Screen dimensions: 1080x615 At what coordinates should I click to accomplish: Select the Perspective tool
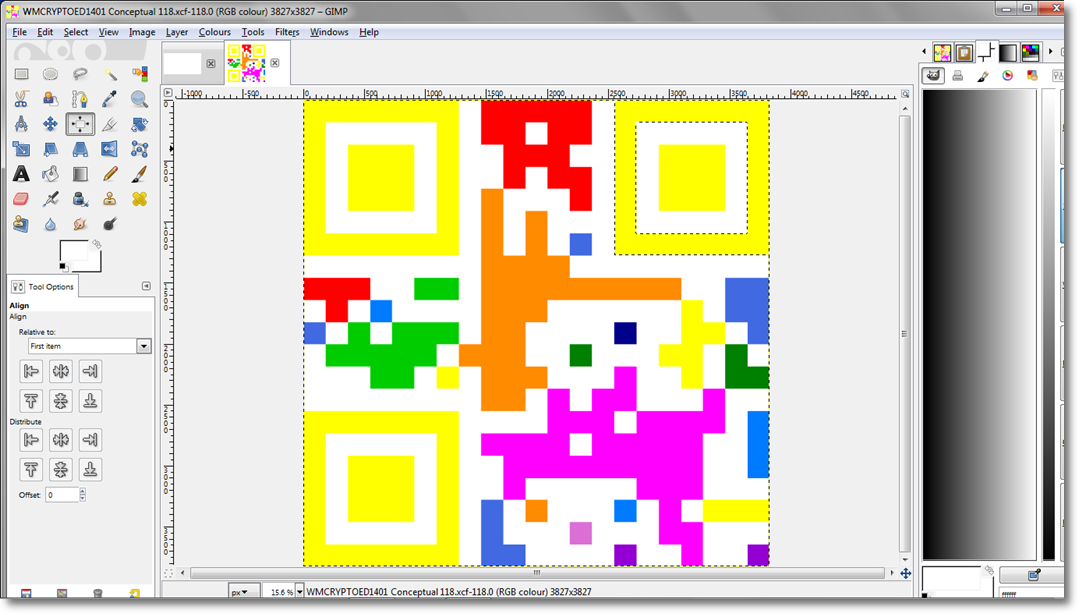(80, 149)
